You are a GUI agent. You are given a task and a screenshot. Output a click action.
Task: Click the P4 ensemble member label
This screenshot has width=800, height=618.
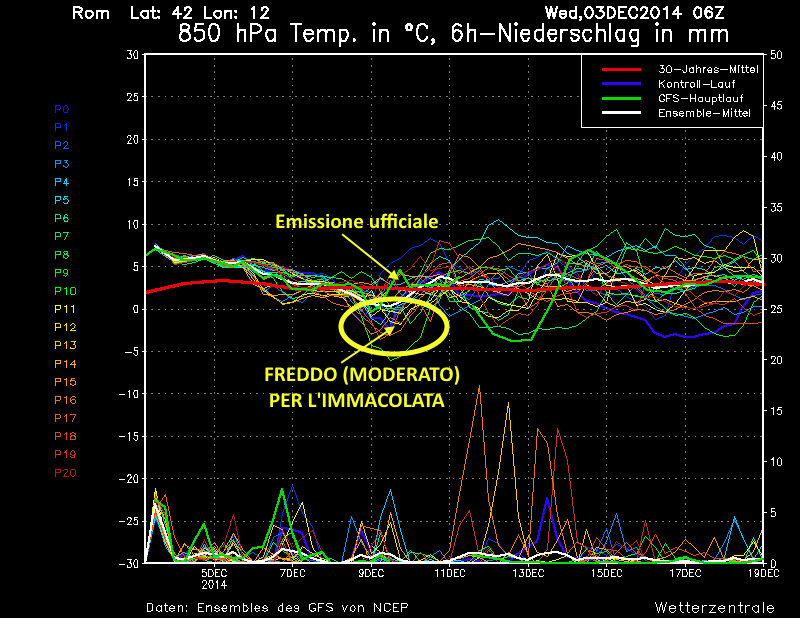(61, 182)
